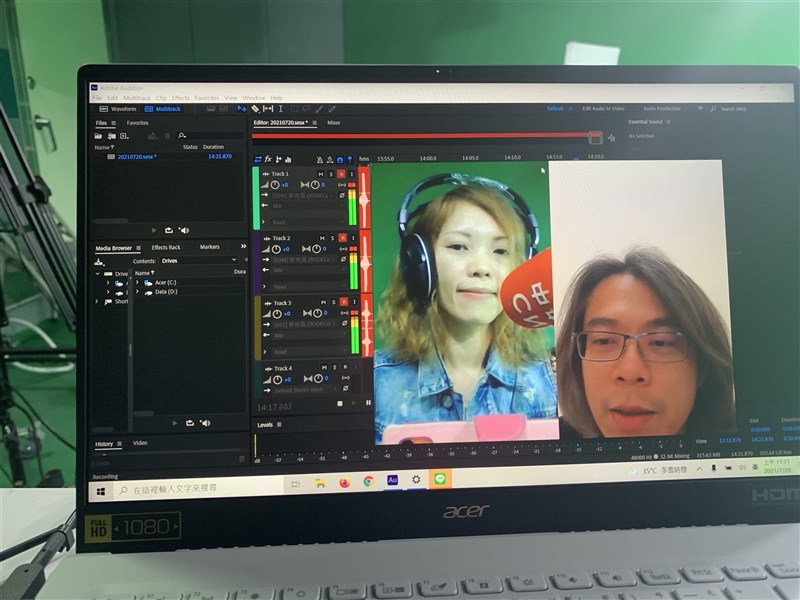The height and width of the screenshot is (600, 800).
Task: Open the Editor panel menu icon
Action: [x=315, y=123]
